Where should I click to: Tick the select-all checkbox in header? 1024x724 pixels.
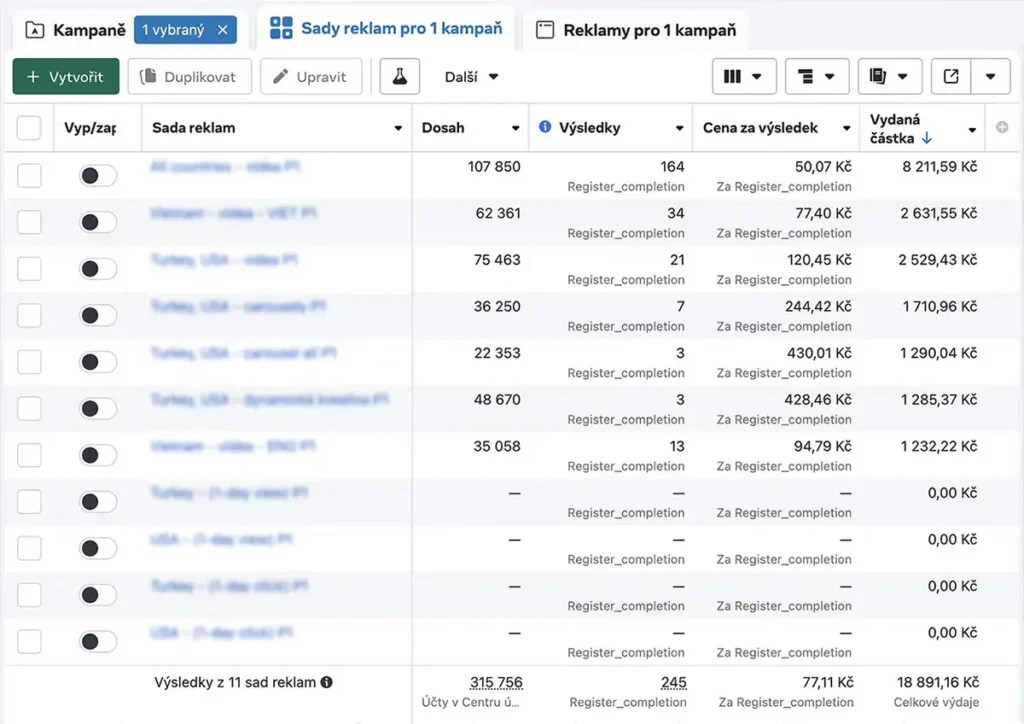coord(29,128)
